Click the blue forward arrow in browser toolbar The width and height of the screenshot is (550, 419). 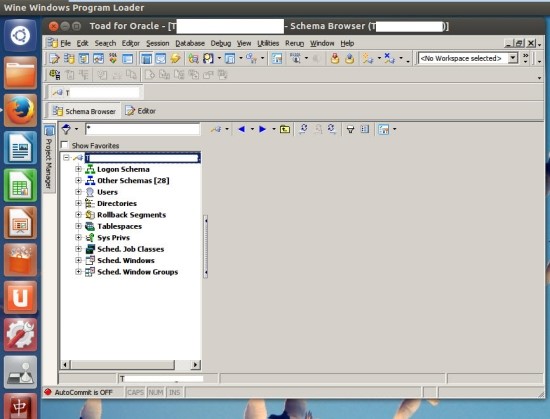coord(262,129)
